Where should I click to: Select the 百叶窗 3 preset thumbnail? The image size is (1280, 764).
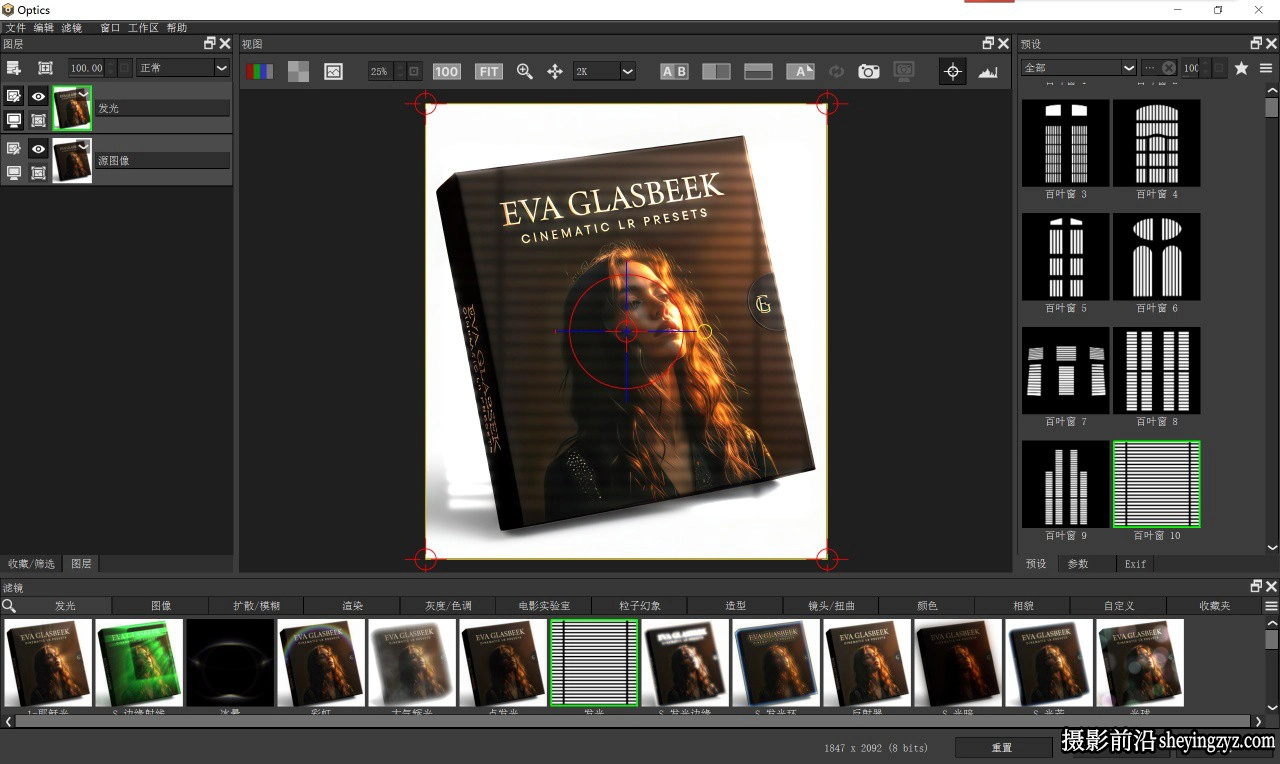(x=1066, y=143)
